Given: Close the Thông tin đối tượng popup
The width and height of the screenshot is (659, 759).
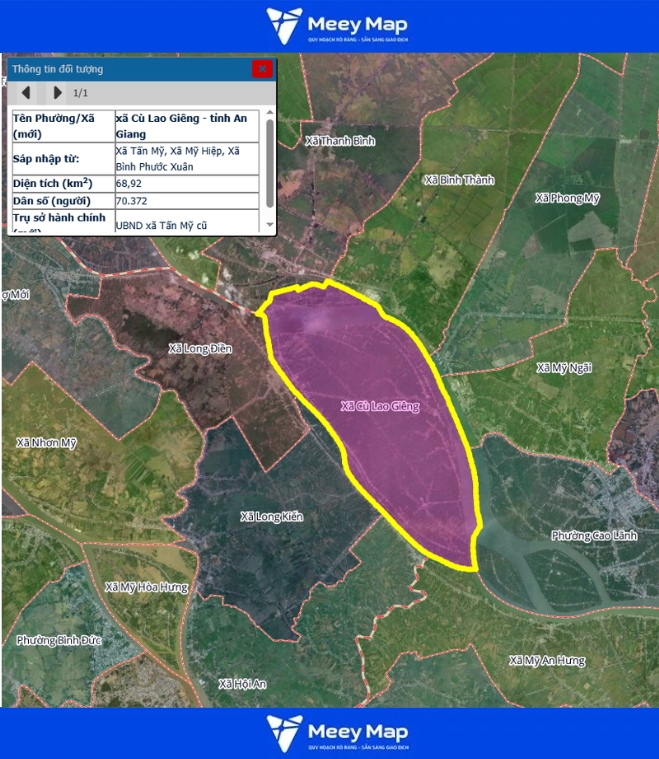Looking at the screenshot, I should click(262, 69).
